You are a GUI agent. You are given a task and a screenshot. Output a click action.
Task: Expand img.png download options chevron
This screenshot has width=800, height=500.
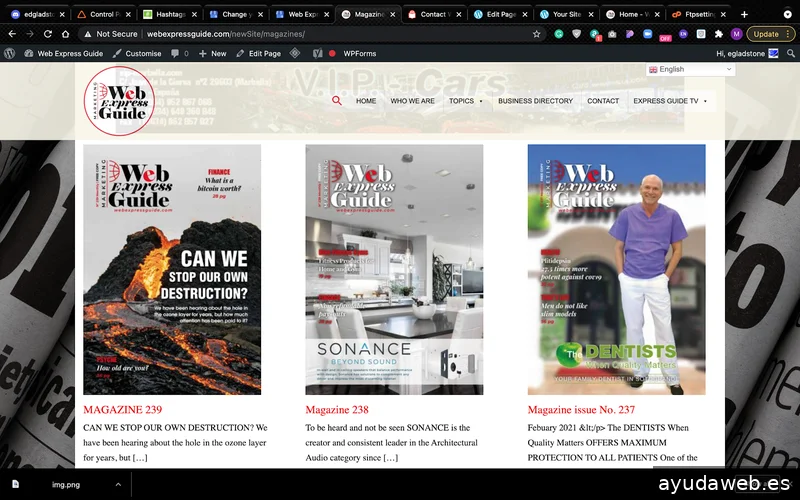tap(117, 484)
